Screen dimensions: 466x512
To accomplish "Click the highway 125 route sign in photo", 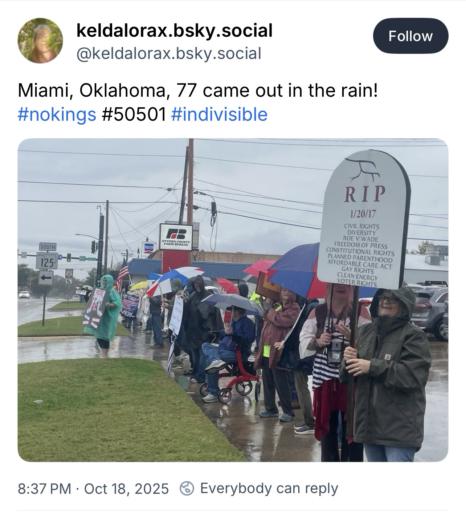I will pyautogui.click(x=46, y=261).
